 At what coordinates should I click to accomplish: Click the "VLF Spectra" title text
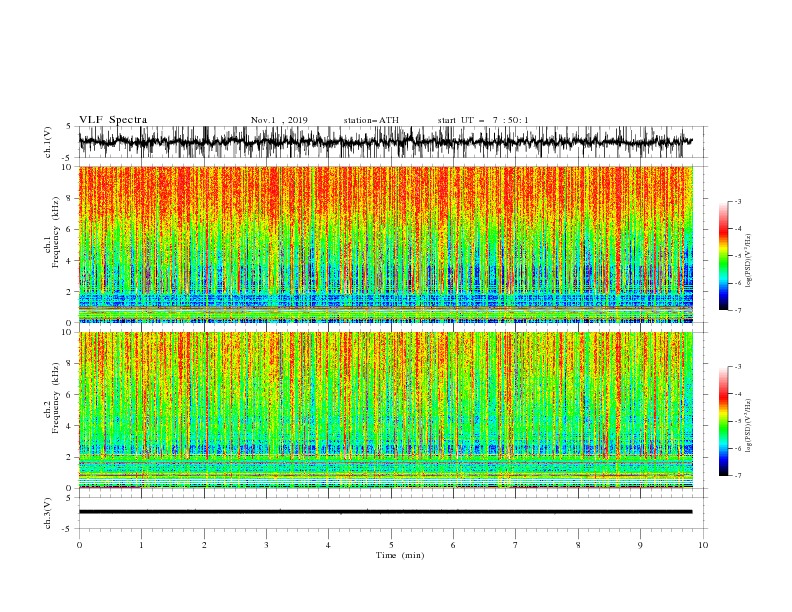pos(113,120)
